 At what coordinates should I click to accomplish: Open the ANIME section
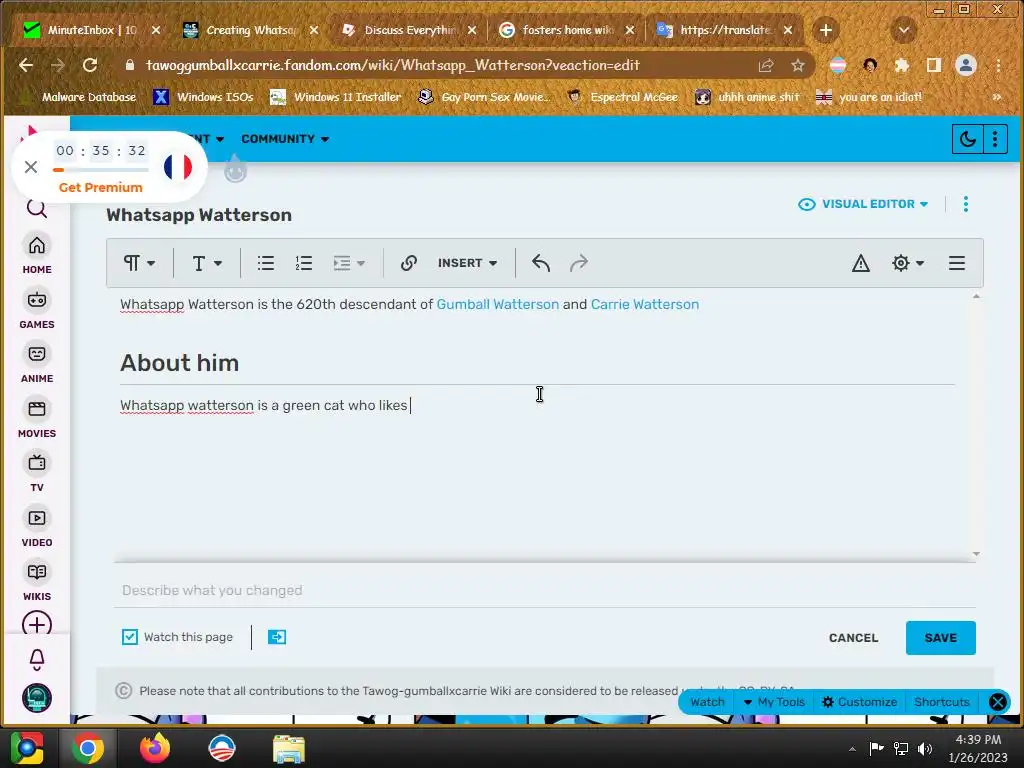coord(37,364)
